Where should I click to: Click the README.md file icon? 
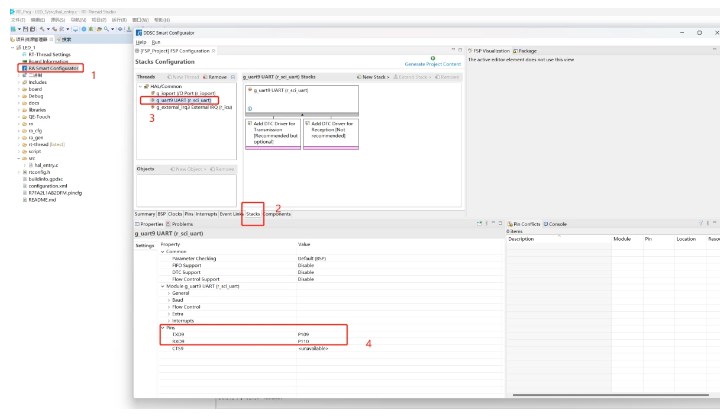pos(25,200)
